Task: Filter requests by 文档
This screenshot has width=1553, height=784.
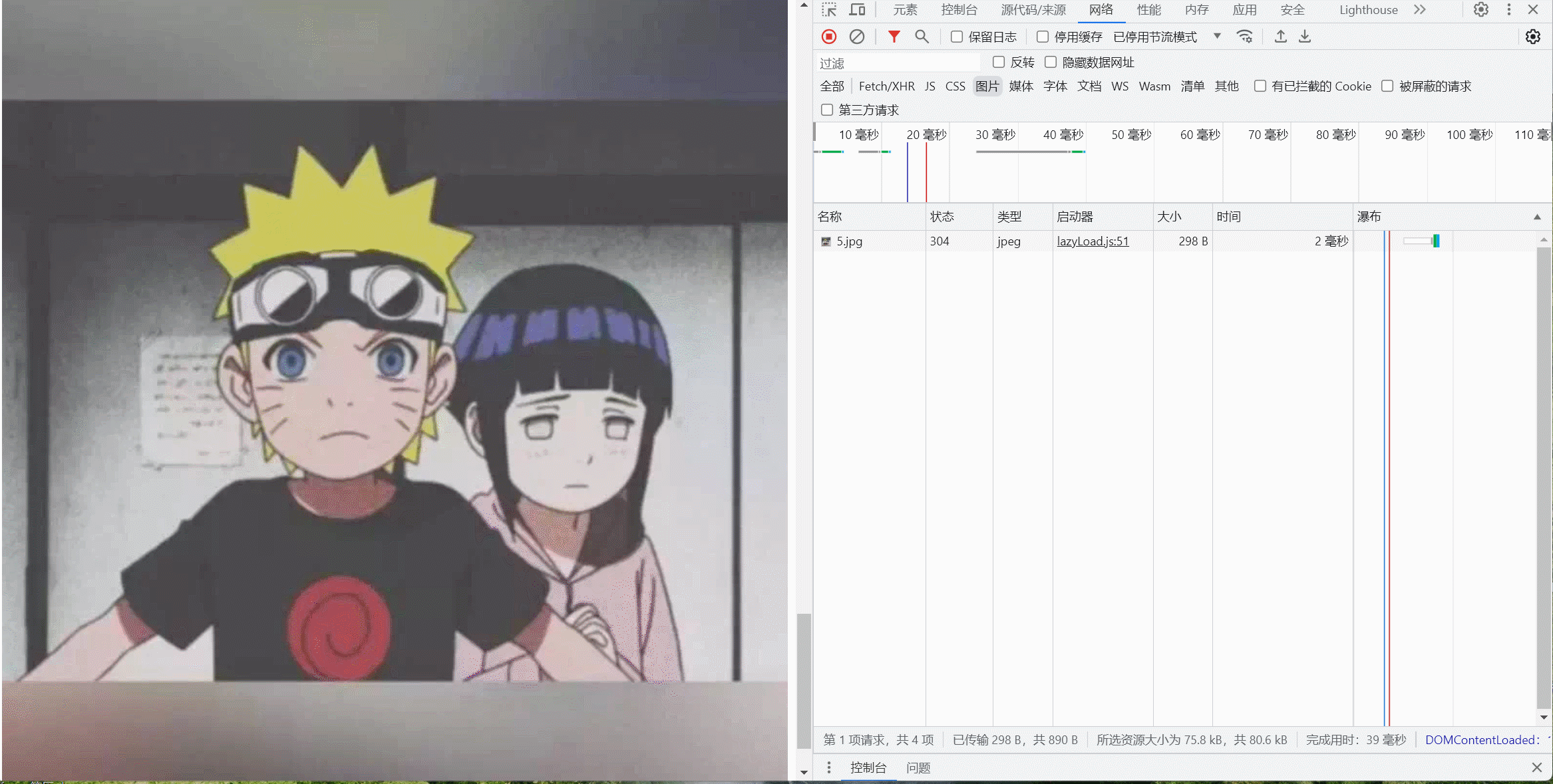Action: (1089, 86)
